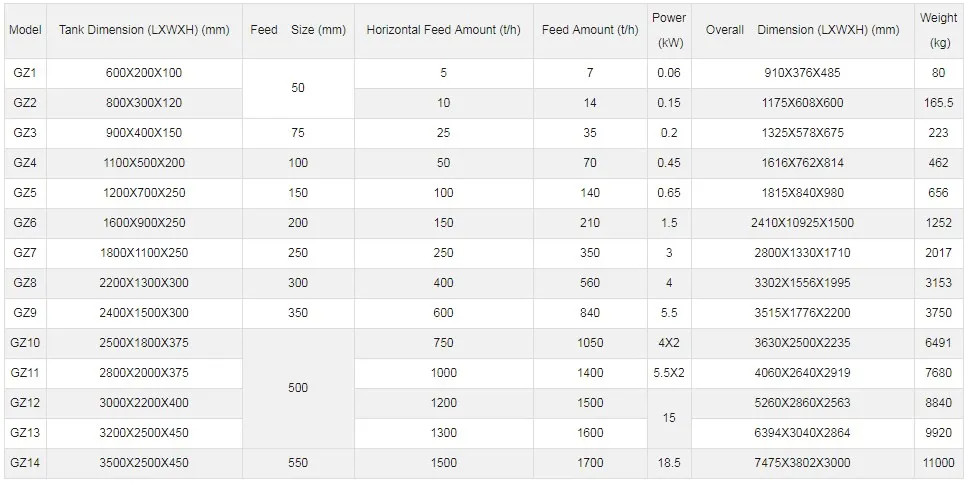This screenshot has width=966, height=483.
Task: Select the 2410X10925X1500 overall dimension cell
Action: click(803, 223)
